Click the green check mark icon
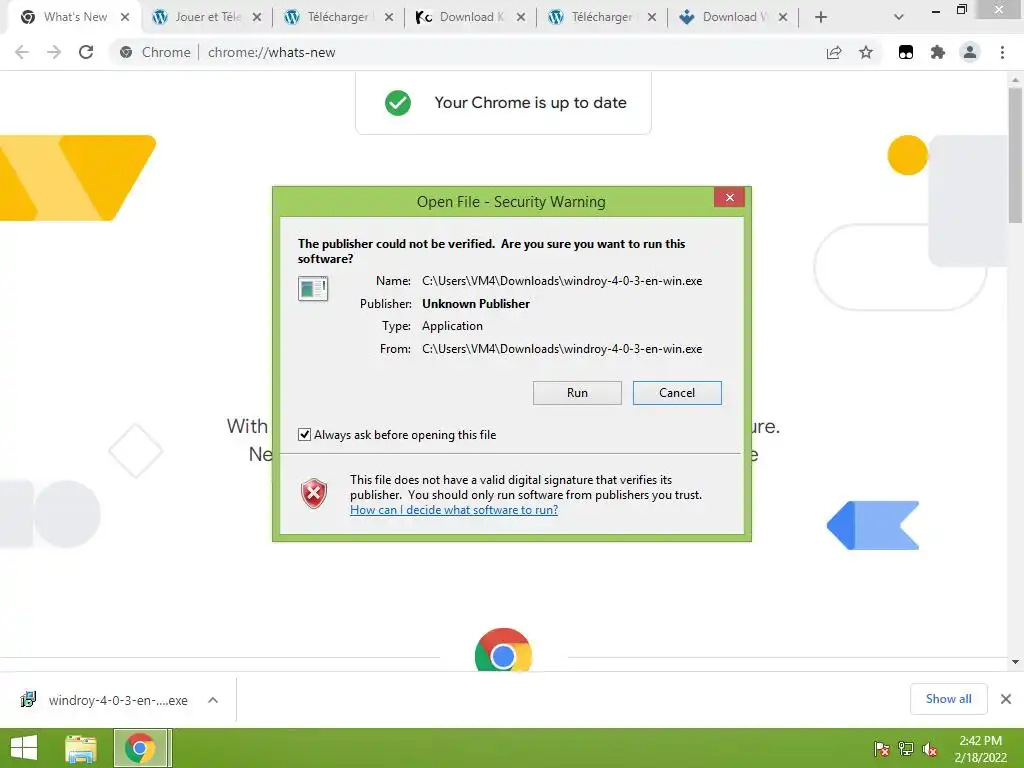The height and width of the screenshot is (768, 1024). click(x=398, y=103)
